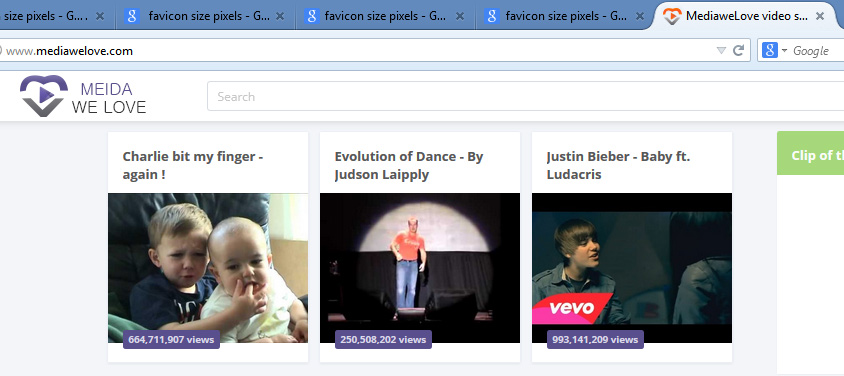Click the MediaweLove tab favicon

(672, 16)
